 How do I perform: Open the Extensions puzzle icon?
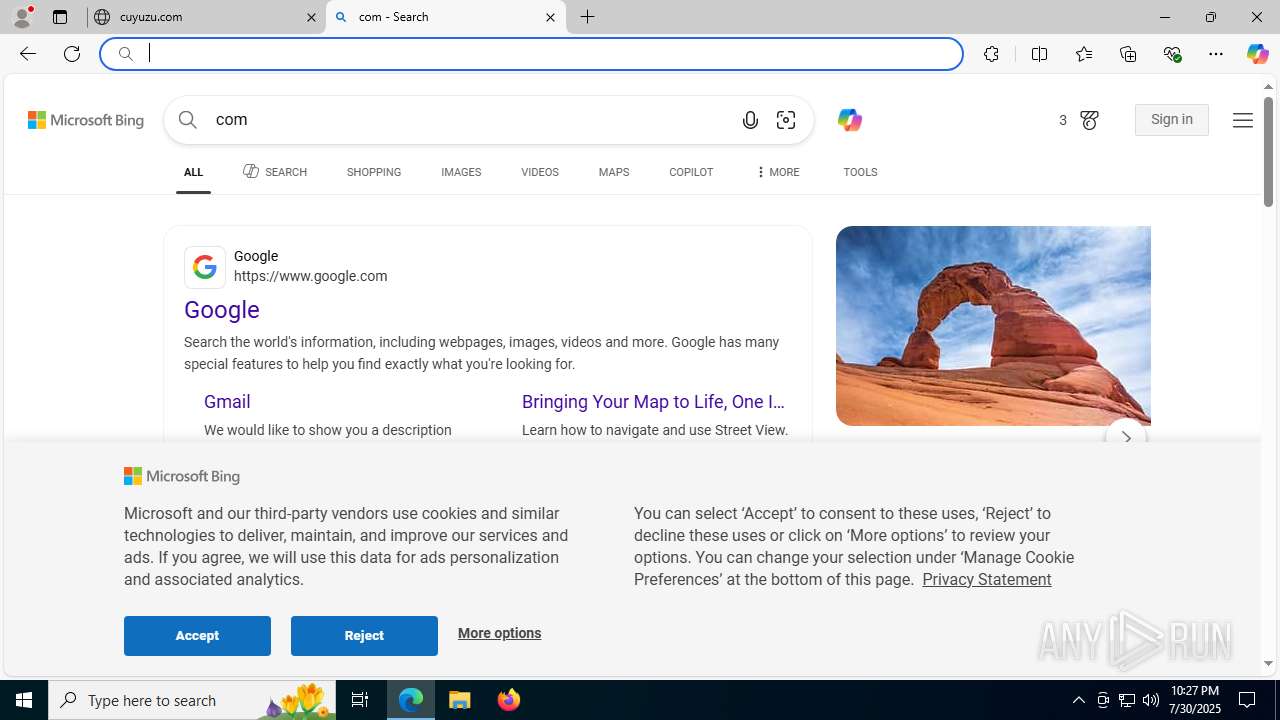991,54
